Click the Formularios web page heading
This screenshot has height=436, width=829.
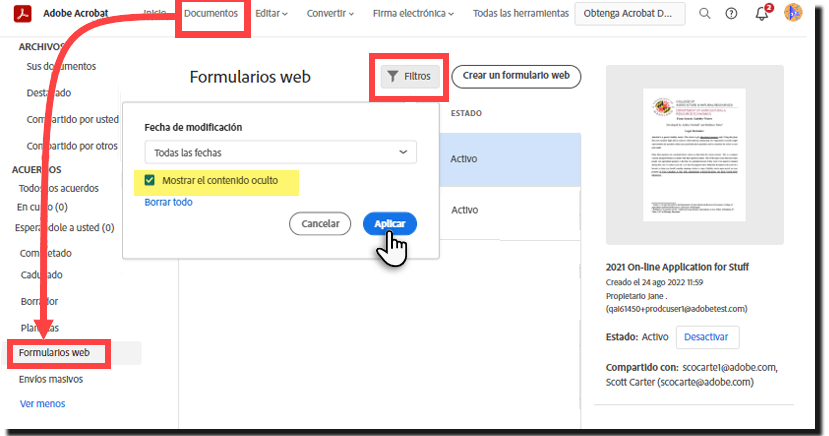(x=250, y=77)
